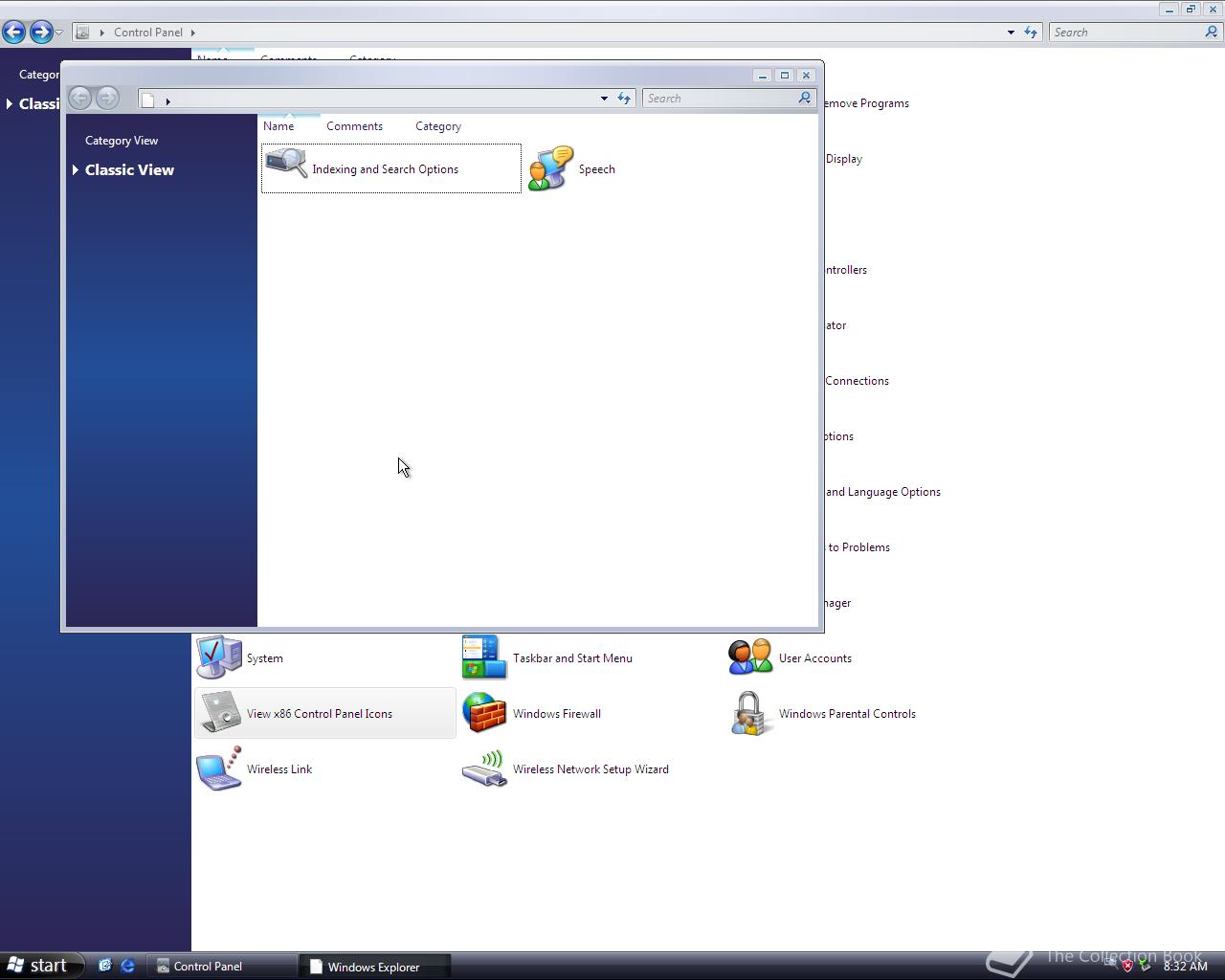Select Classic View in front window
This screenshot has height=980, width=1225.
[129, 169]
